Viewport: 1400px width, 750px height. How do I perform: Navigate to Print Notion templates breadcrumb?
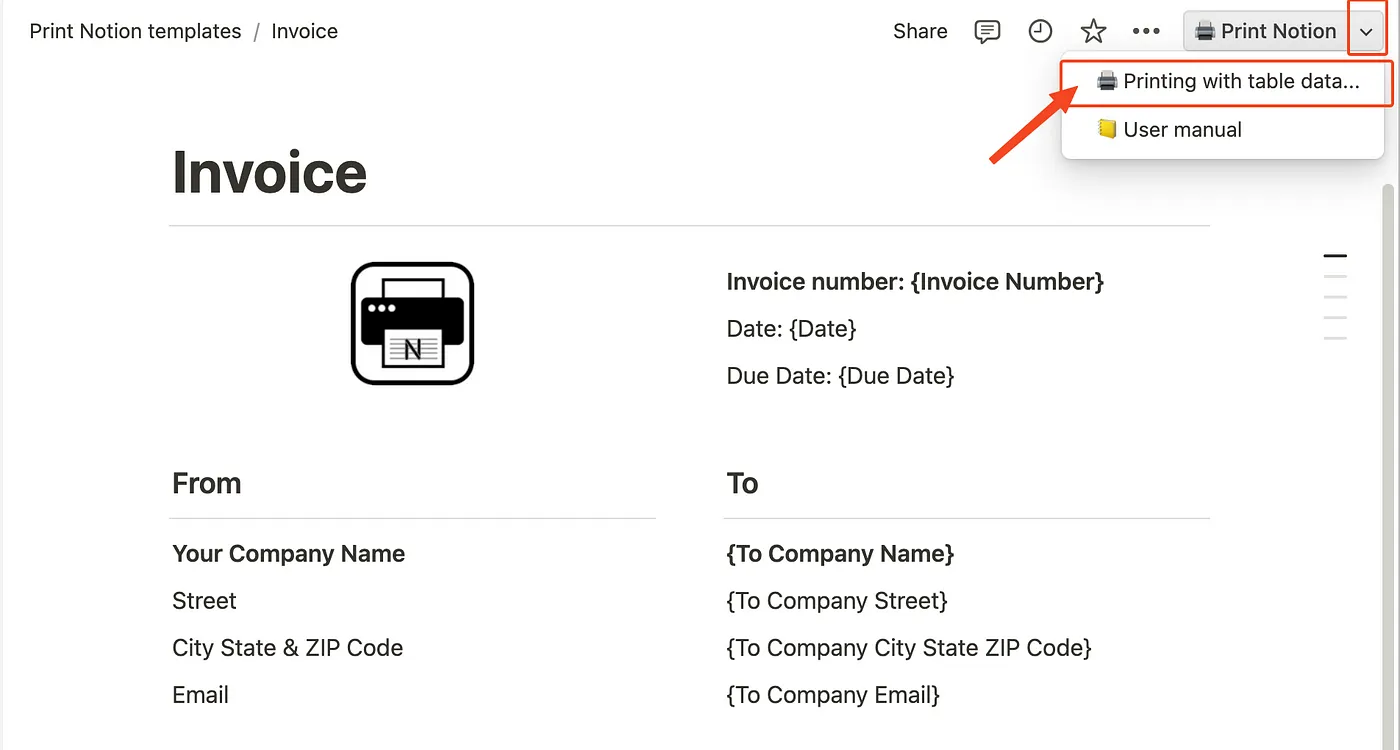(135, 31)
